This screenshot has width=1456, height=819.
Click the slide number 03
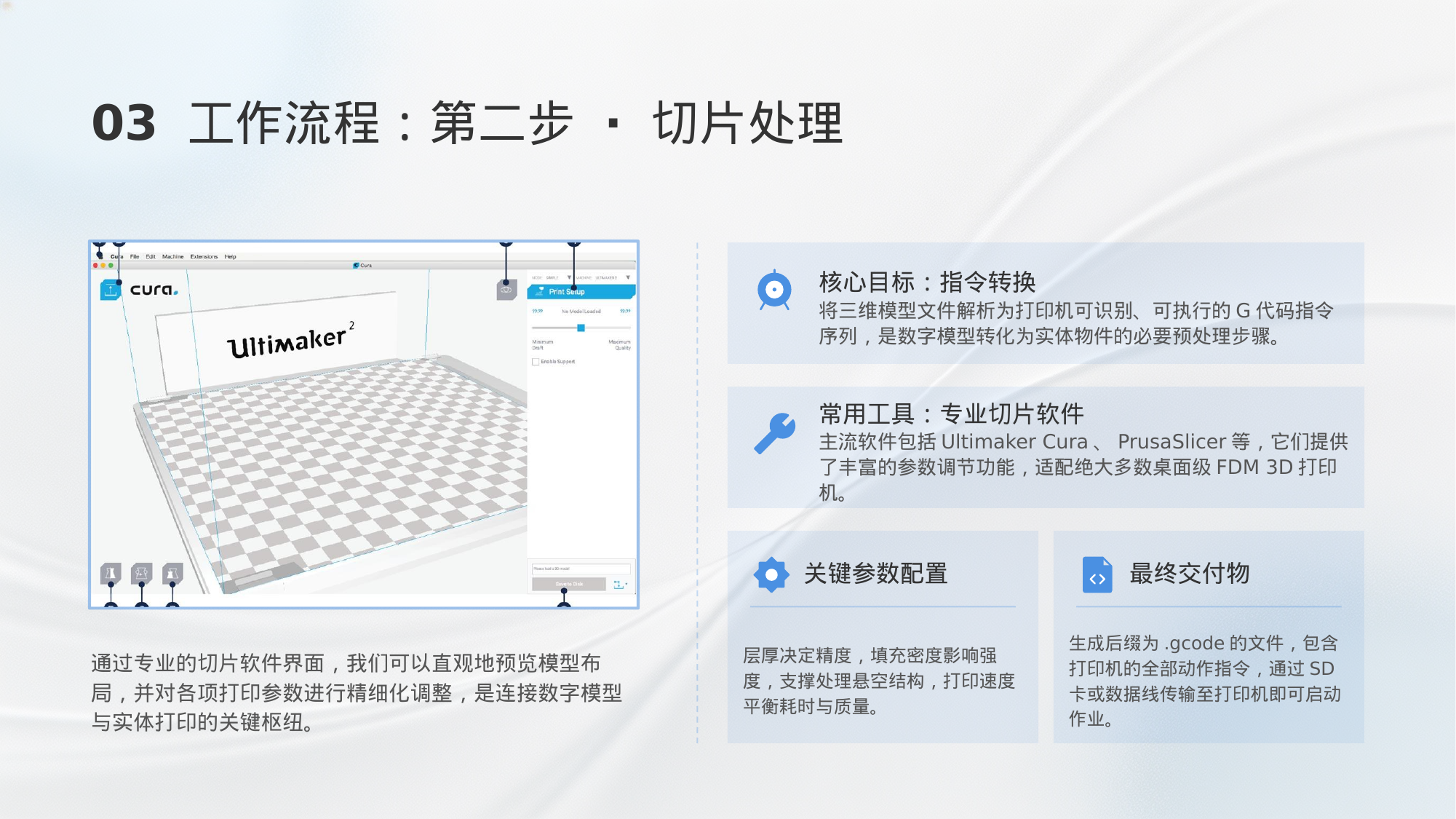124,123
